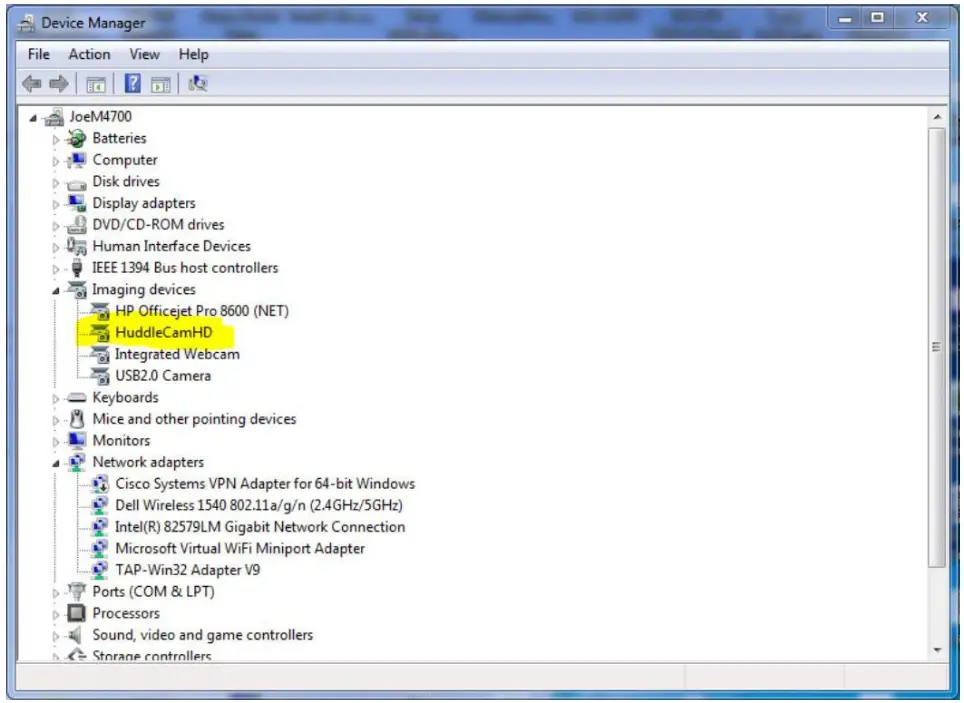964x703 pixels.
Task: Click the Show/Hide Console Tree toolbar icon
Action: pyautogui.click(x=96, y=84)
